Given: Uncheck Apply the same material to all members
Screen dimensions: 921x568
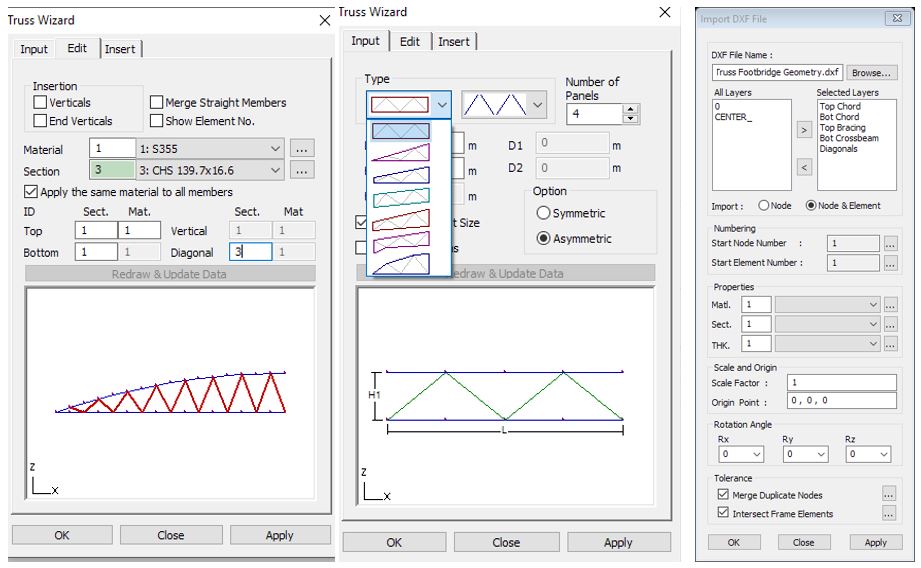Looking at the screenshot, I should [x=31, y=191].
